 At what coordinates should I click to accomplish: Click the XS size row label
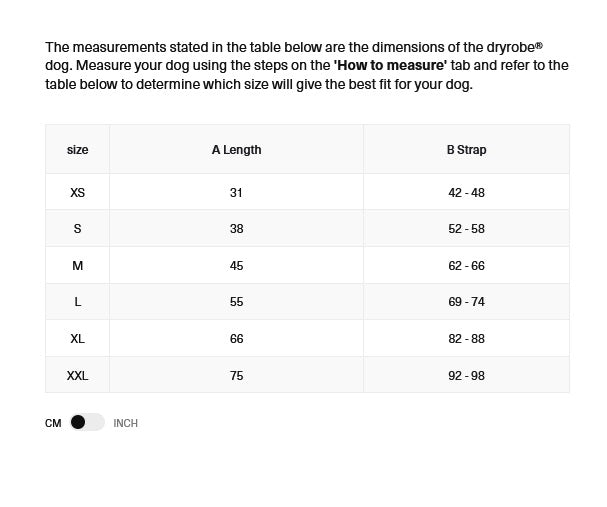pos(77,192)
